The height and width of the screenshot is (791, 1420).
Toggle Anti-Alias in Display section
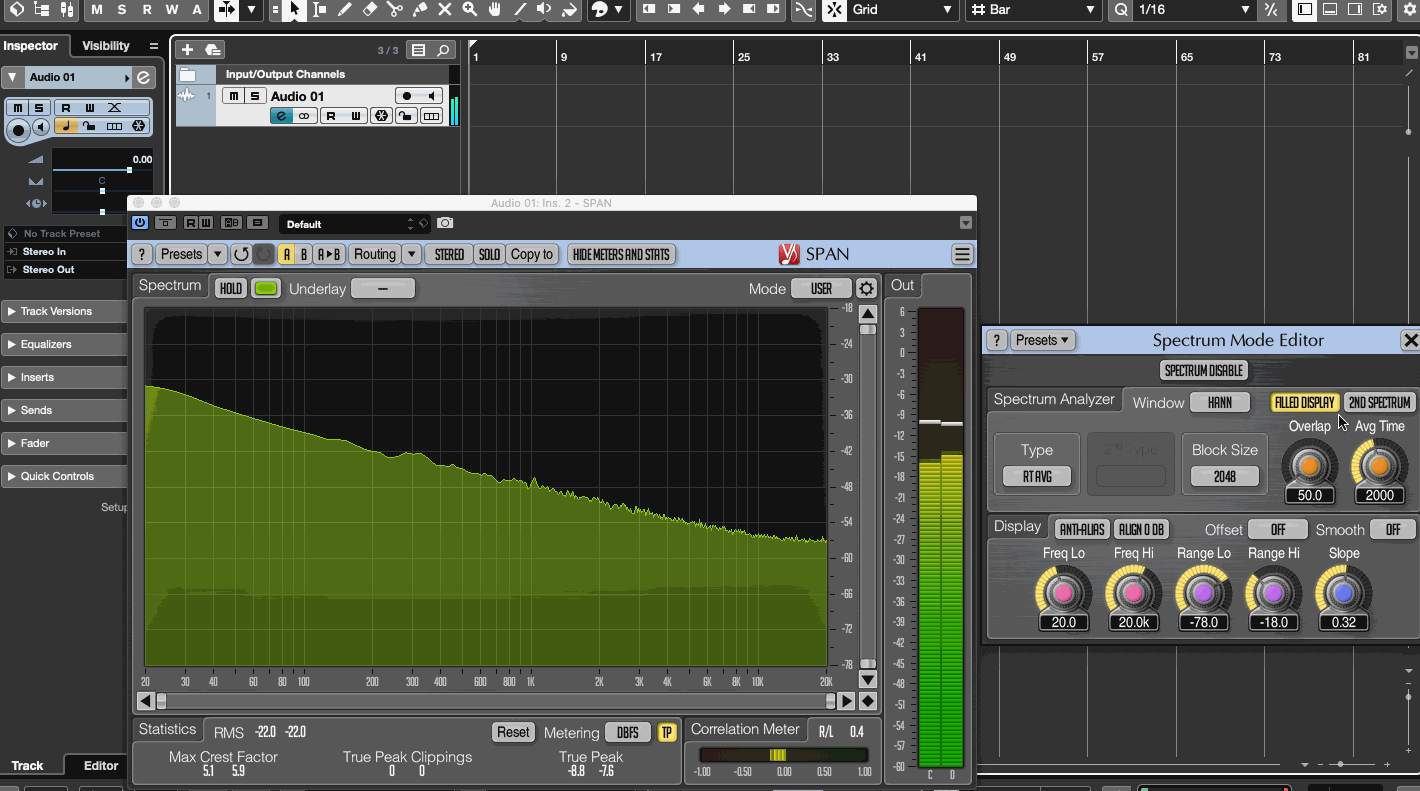coord(1081,530)
